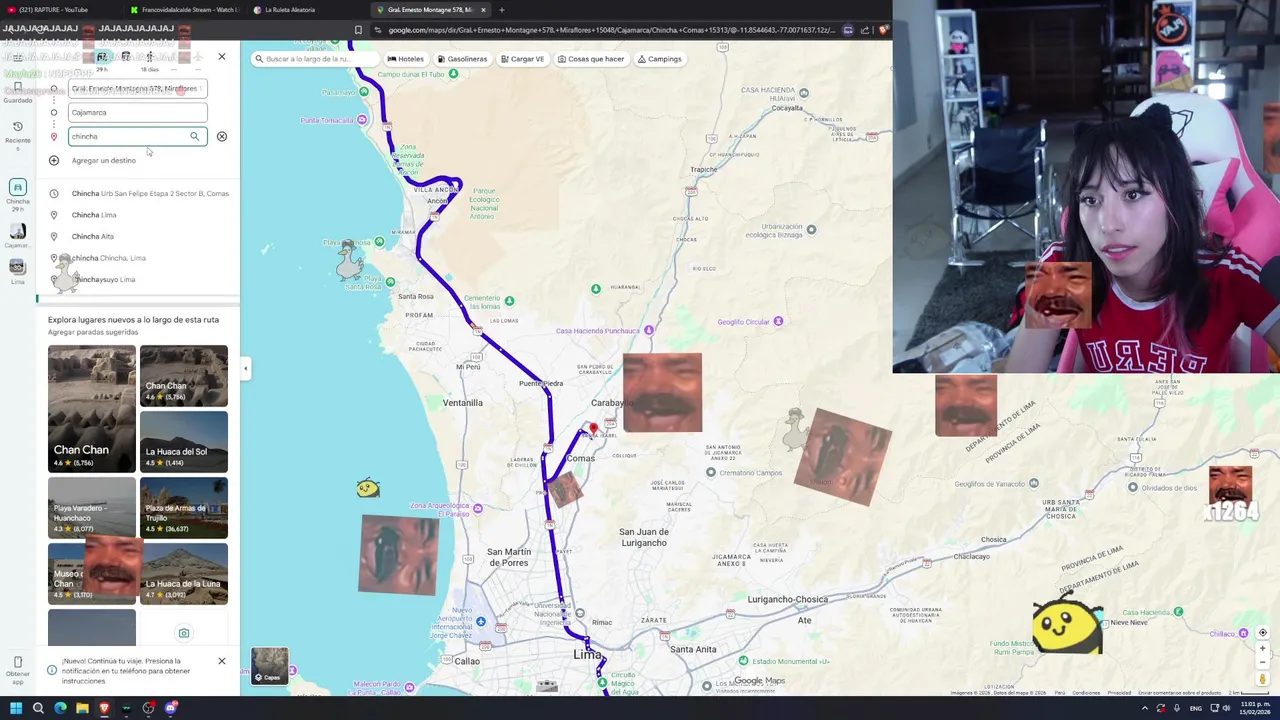The width and height of the screenshot is (1280, 720).
Task: Zoom out on the map
Action: click(1262, 662)
